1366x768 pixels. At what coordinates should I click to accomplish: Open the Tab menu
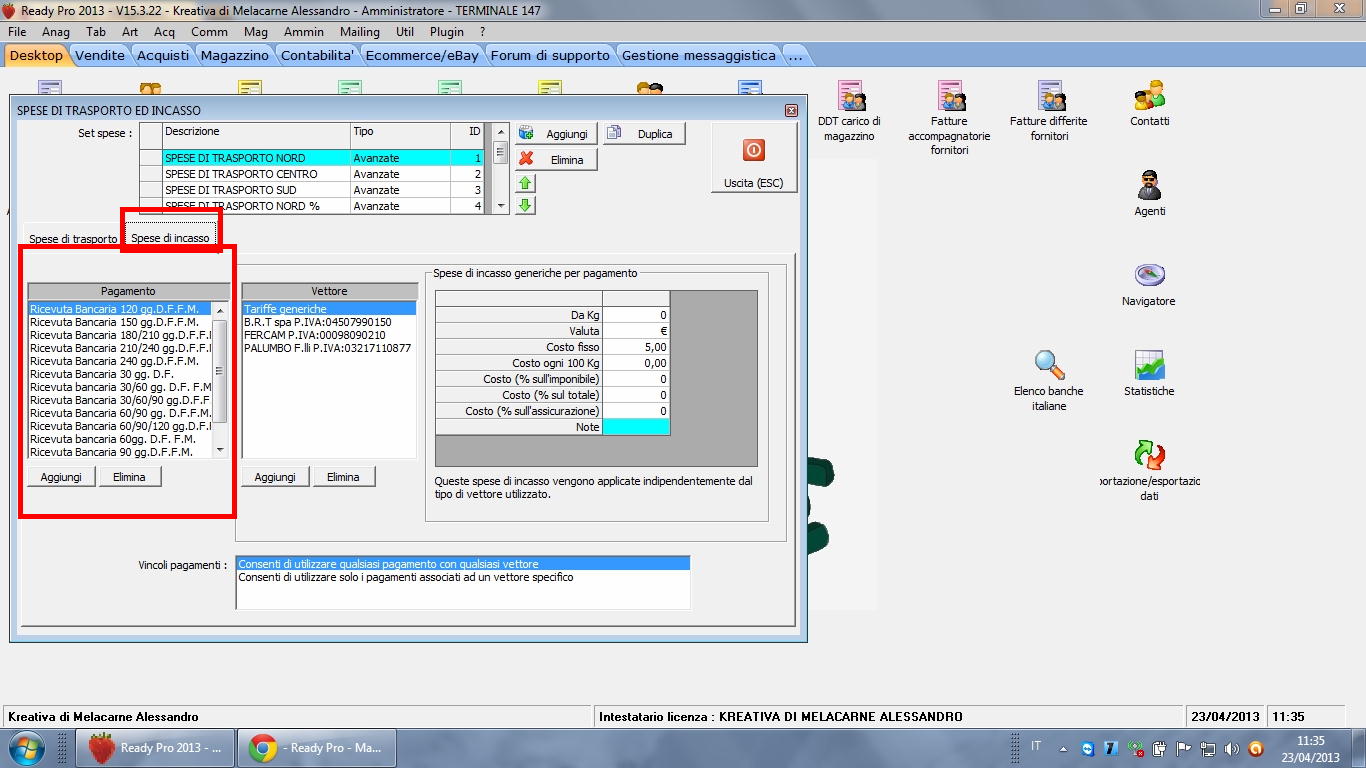point(96,32)
